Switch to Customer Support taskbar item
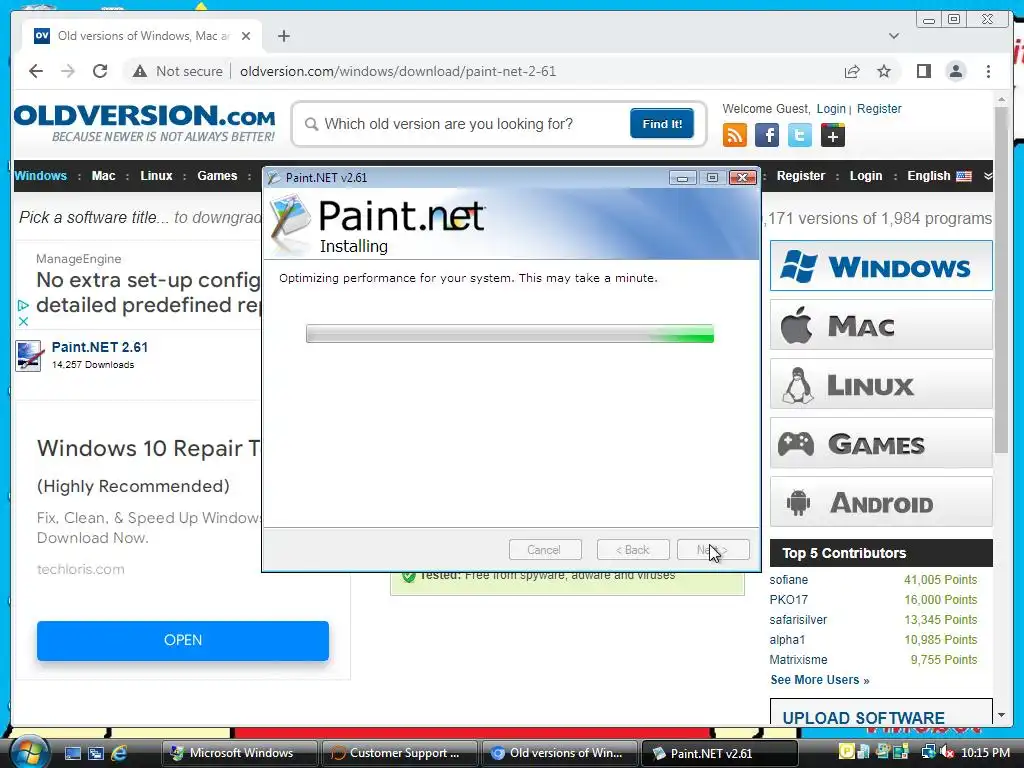1024x768 pixels. click(x=400, y=753)
